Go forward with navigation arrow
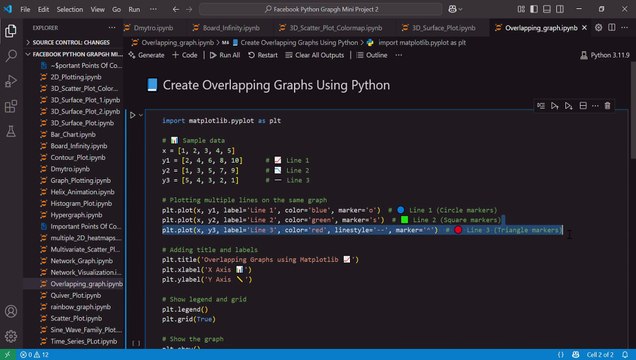 click(189, 9)
